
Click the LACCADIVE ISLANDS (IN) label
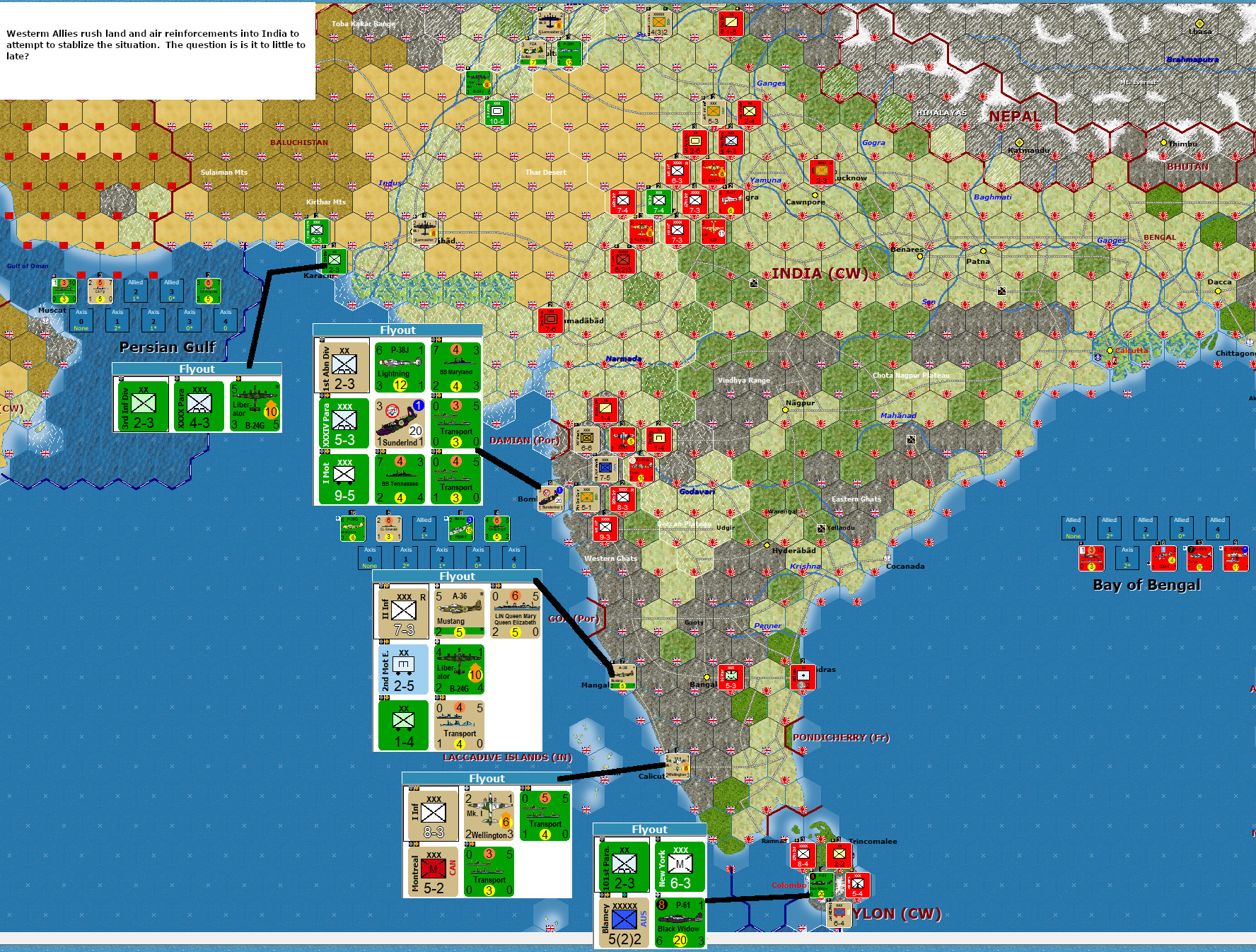click(x=507, y=757)
